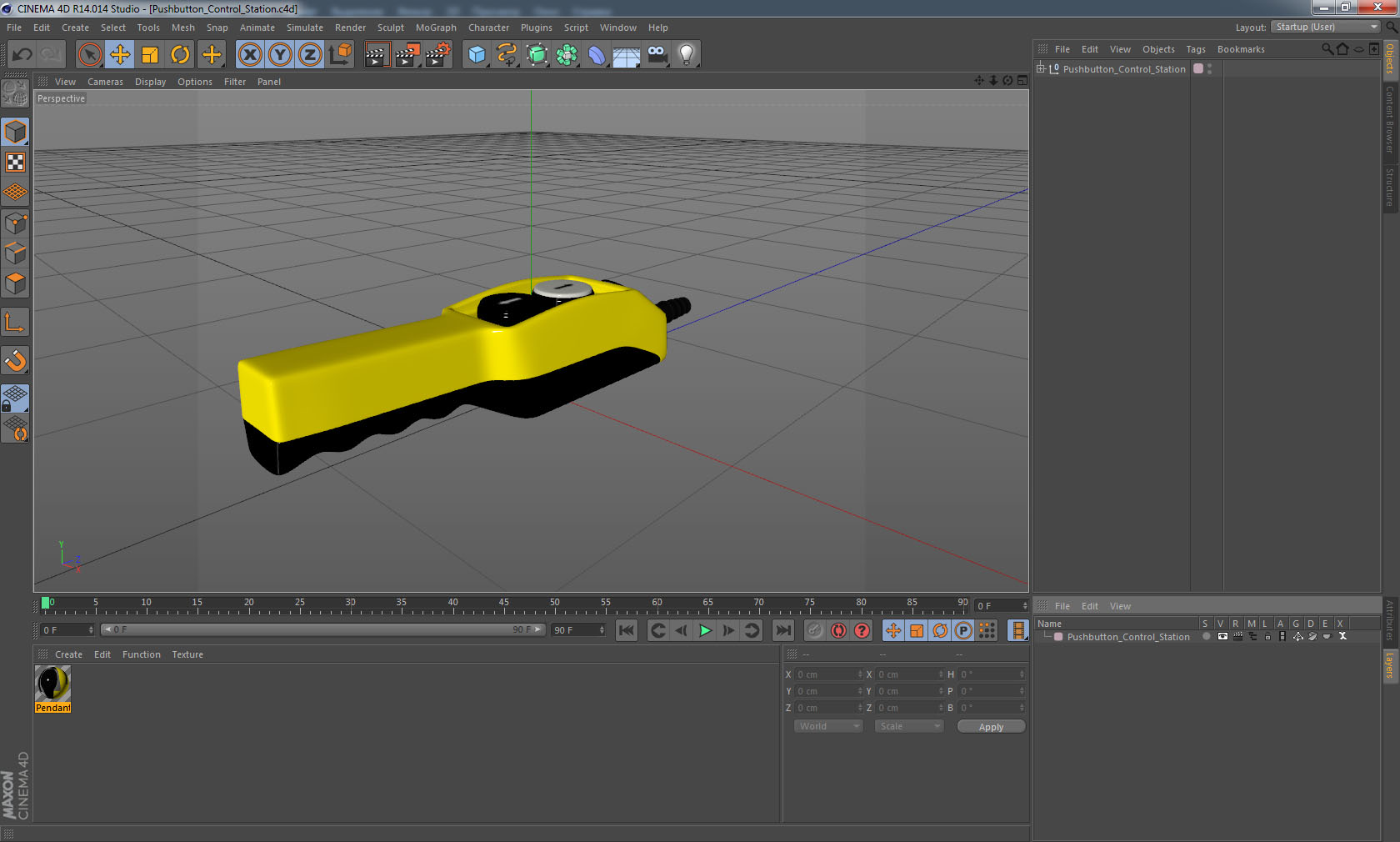Open the spline pen tool icon
The width and height of the screenshot is (1400, 842).
(507, 55)
